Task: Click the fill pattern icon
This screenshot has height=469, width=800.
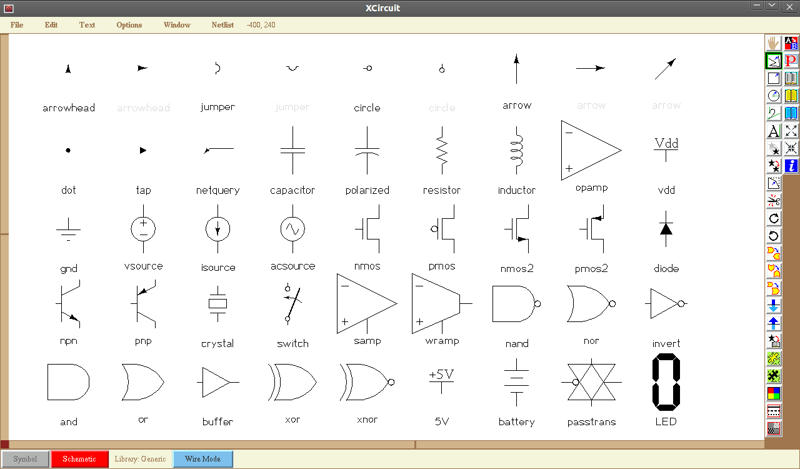Action: point(773,428)
